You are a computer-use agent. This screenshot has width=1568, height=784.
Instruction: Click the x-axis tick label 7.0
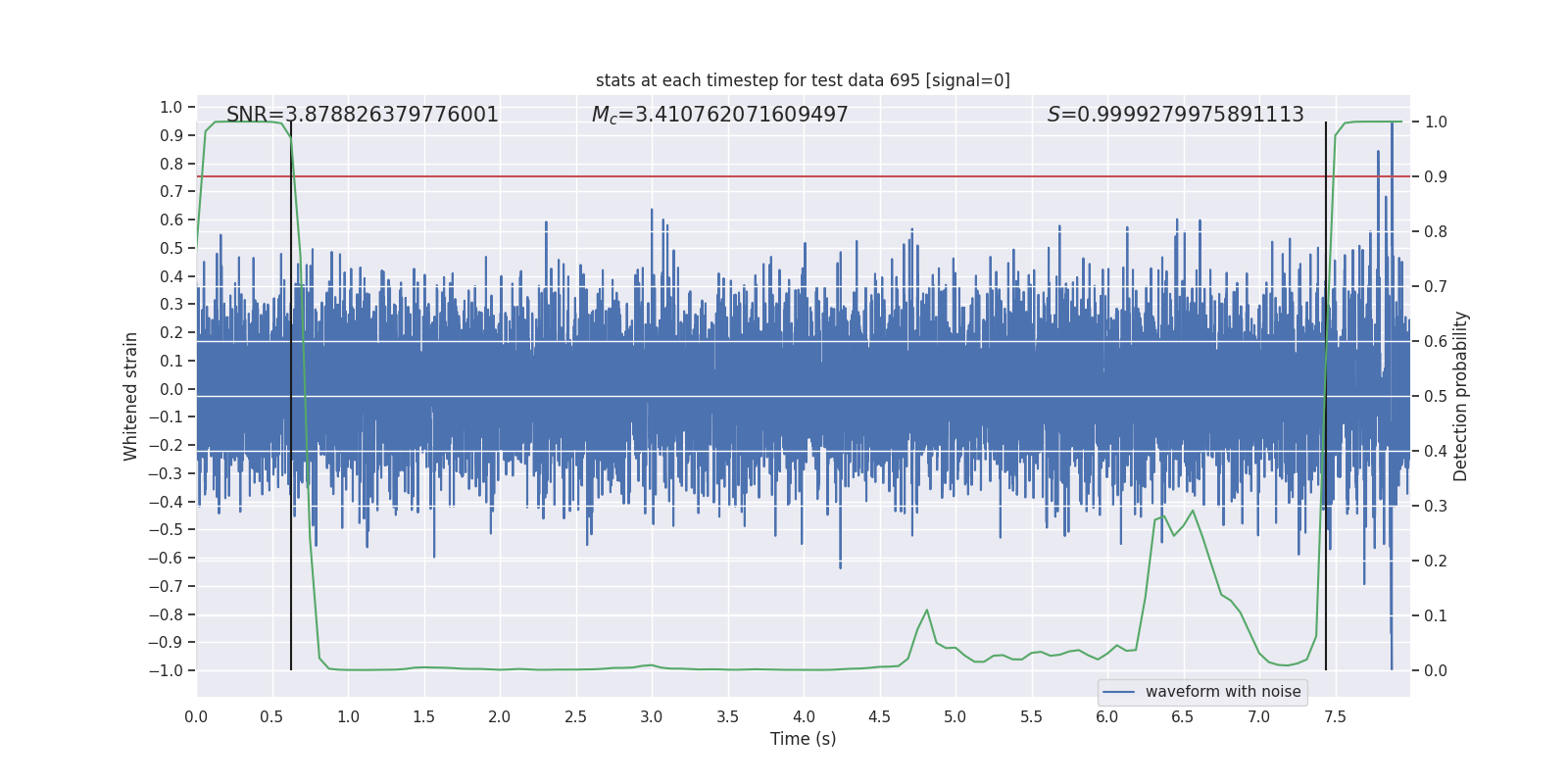pos(1259,716)
